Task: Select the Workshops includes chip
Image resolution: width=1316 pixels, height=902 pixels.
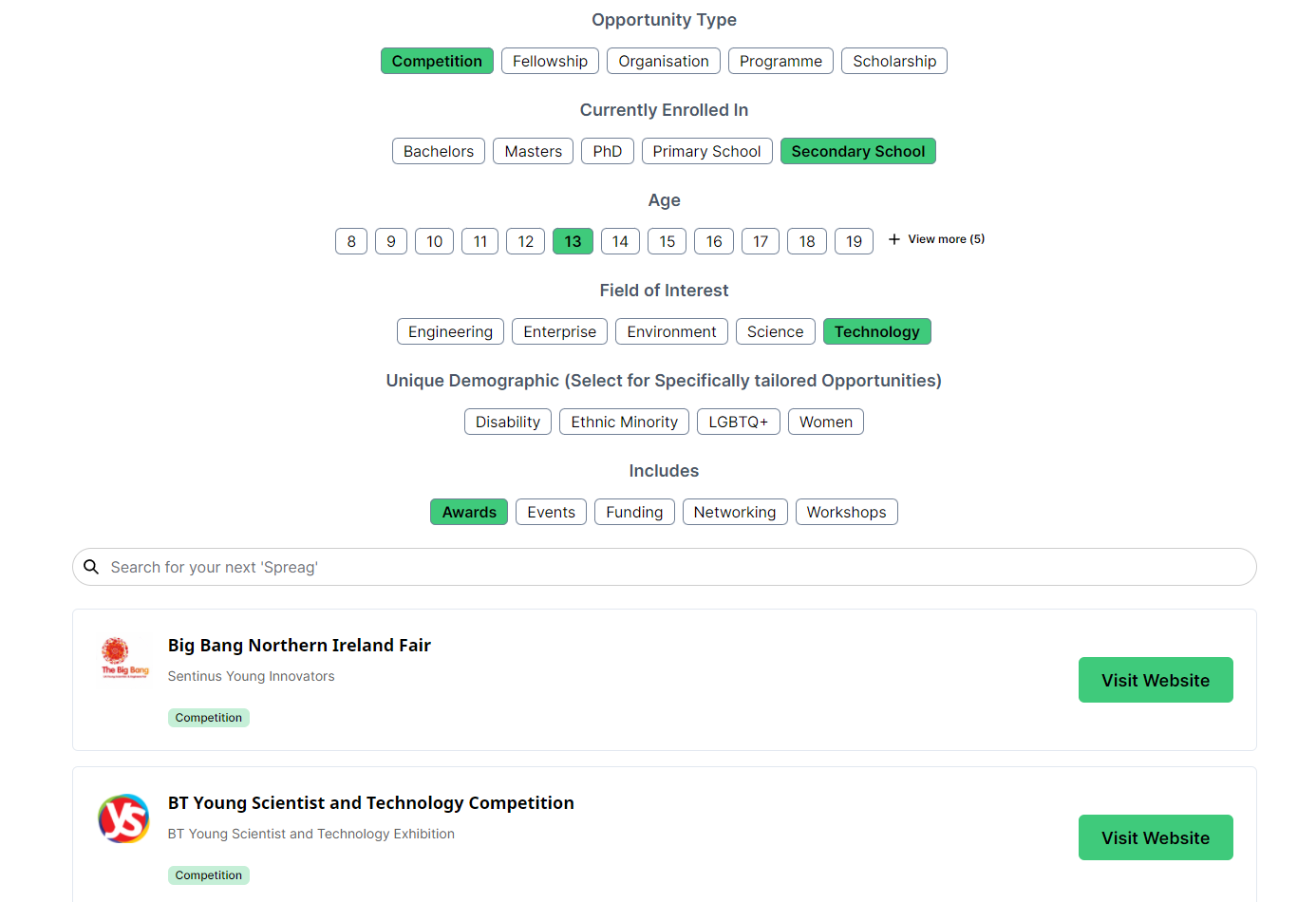Action: 846,512
